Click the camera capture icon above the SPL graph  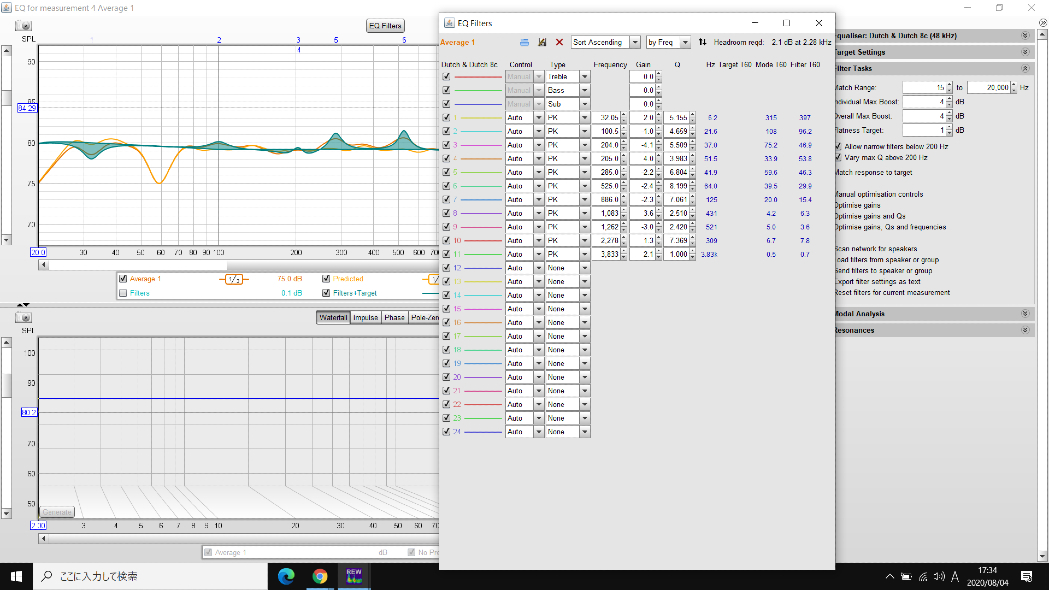tap(23, 25)
